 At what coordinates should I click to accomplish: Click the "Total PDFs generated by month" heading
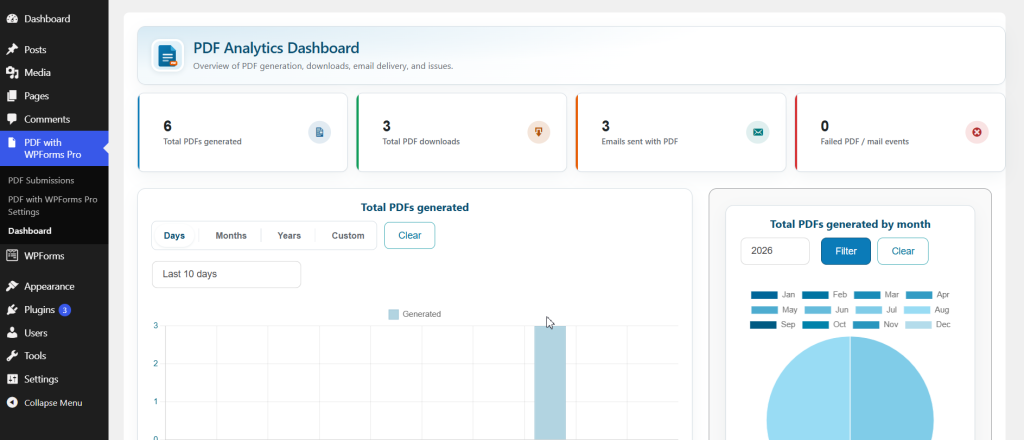[x=850, y=225]
